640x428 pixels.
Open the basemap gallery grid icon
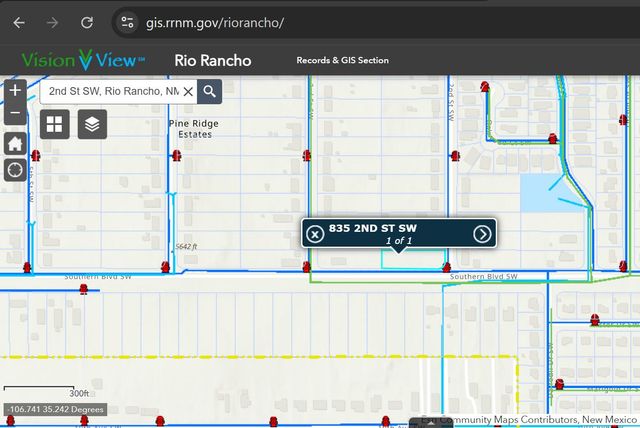tap(55, 124)
